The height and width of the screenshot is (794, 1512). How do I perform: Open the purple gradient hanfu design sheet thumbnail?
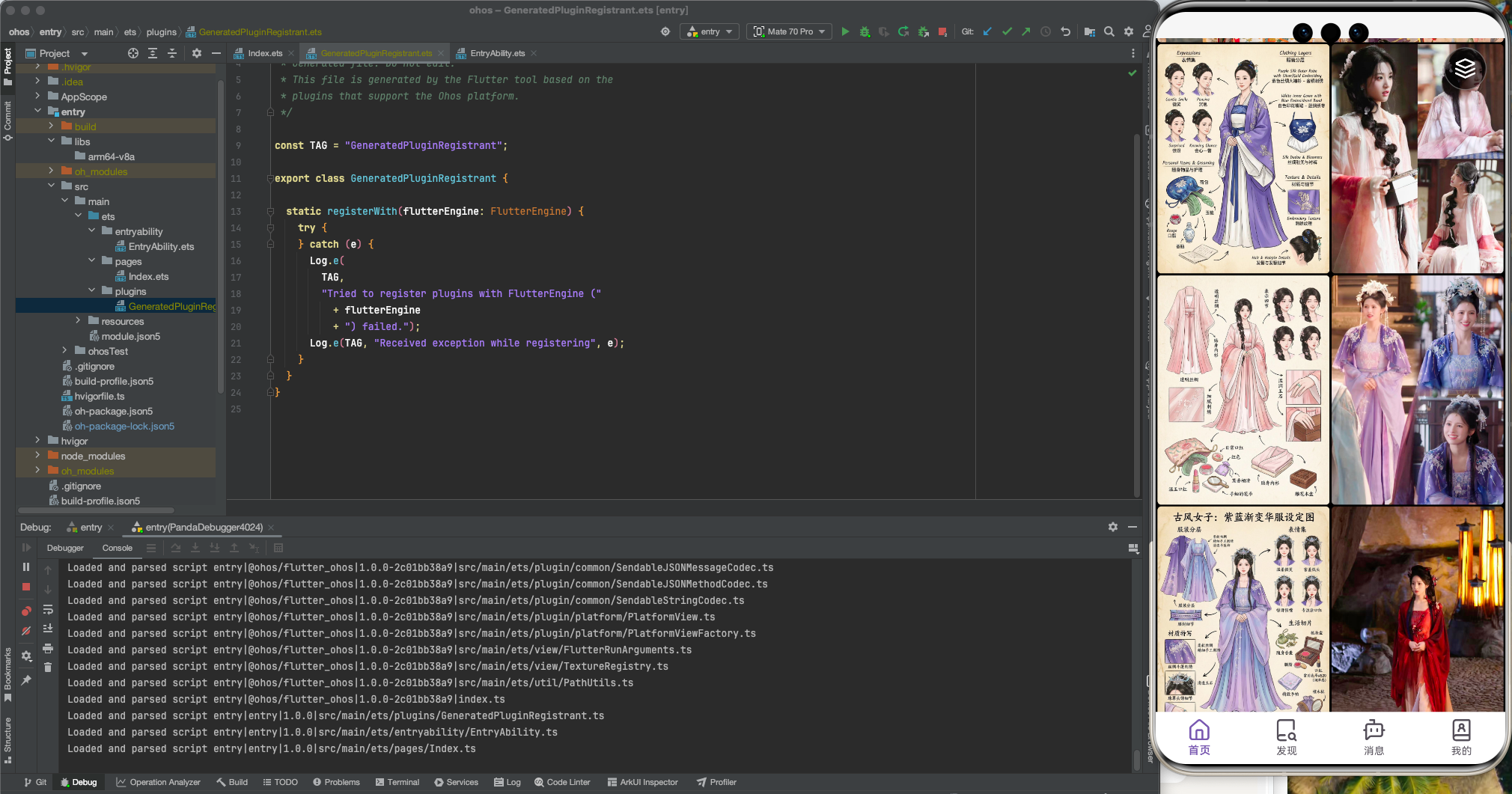[x=1243, y=609]
